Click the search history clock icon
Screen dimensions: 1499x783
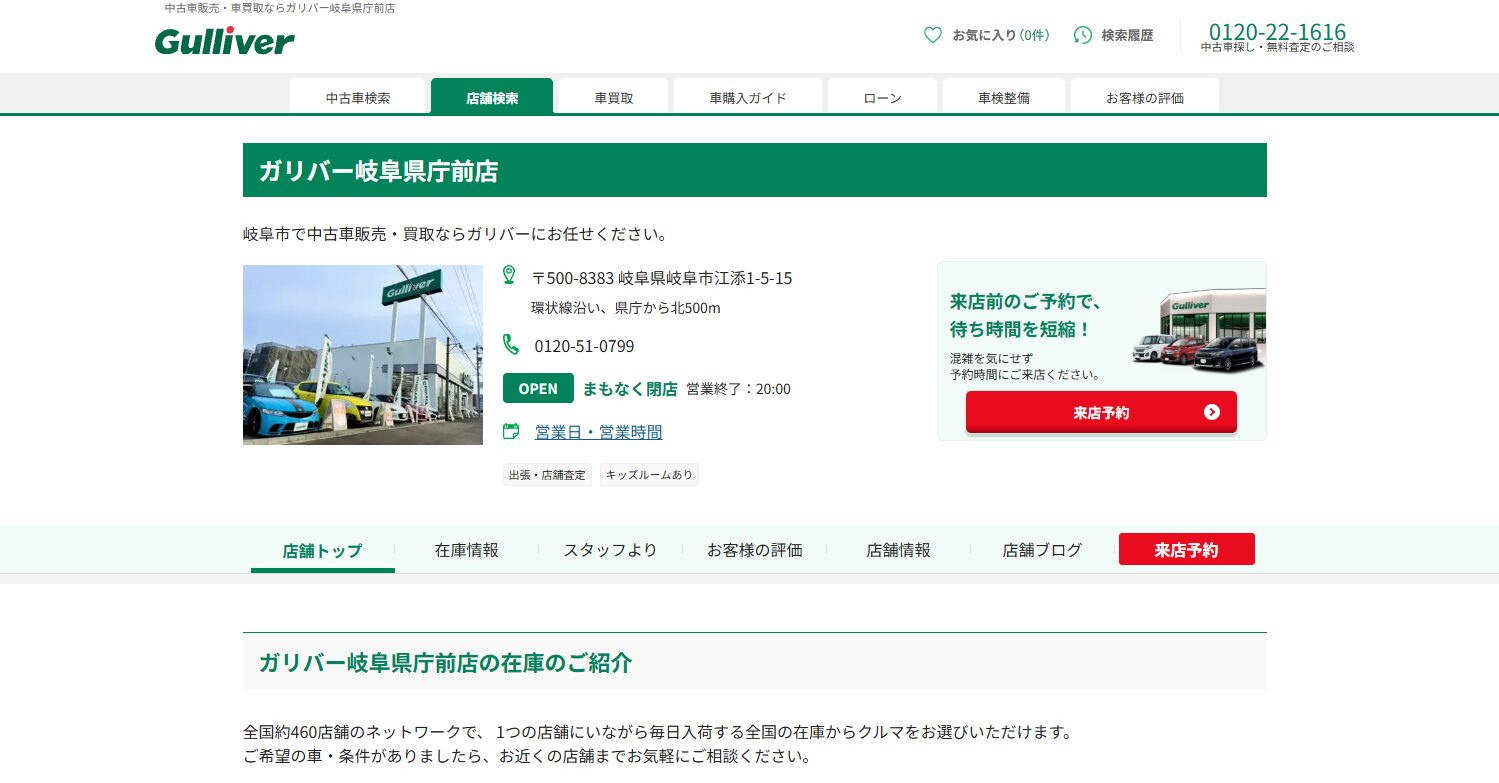coord(1082,35)
